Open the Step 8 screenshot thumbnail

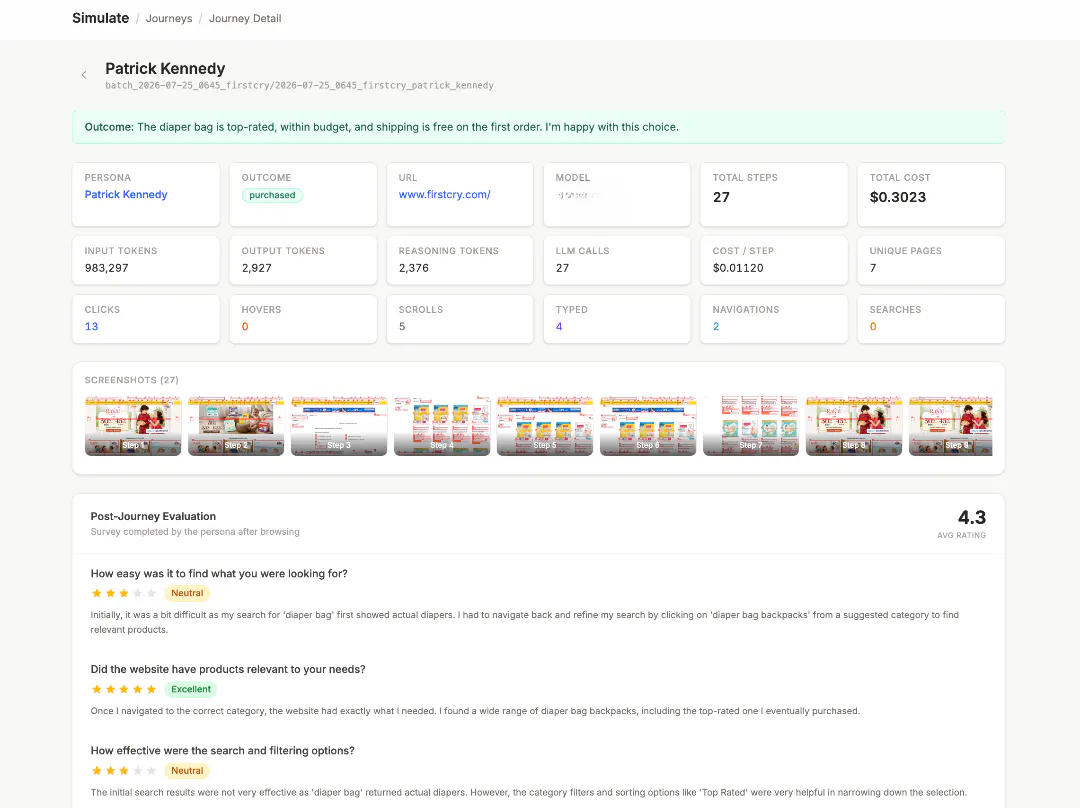[853, 426]
